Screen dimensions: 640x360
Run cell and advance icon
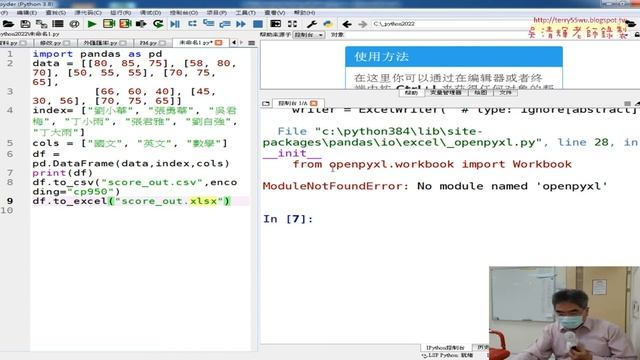tap(125, 24)
